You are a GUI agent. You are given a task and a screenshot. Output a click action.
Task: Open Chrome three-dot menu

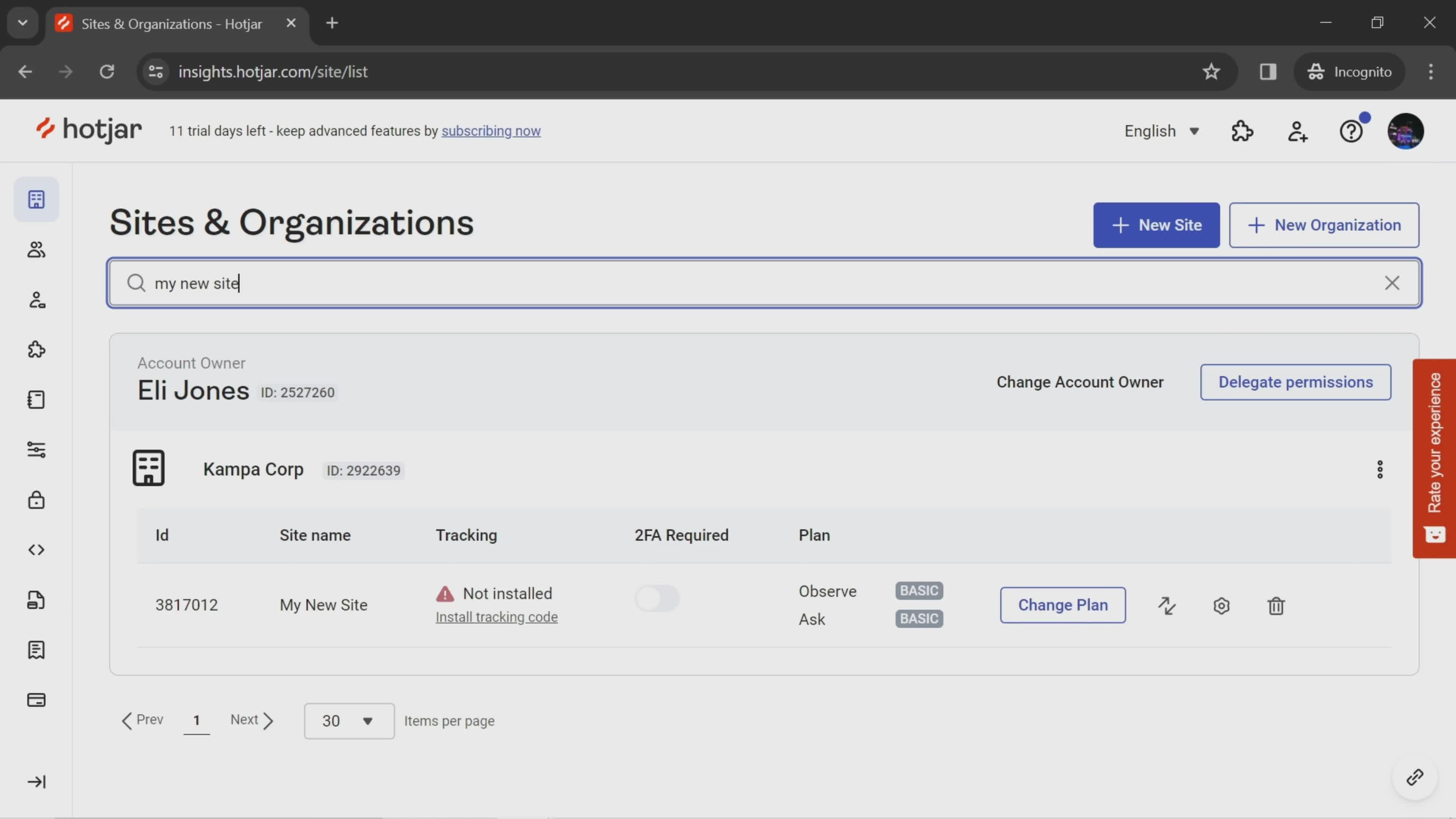1431,72
